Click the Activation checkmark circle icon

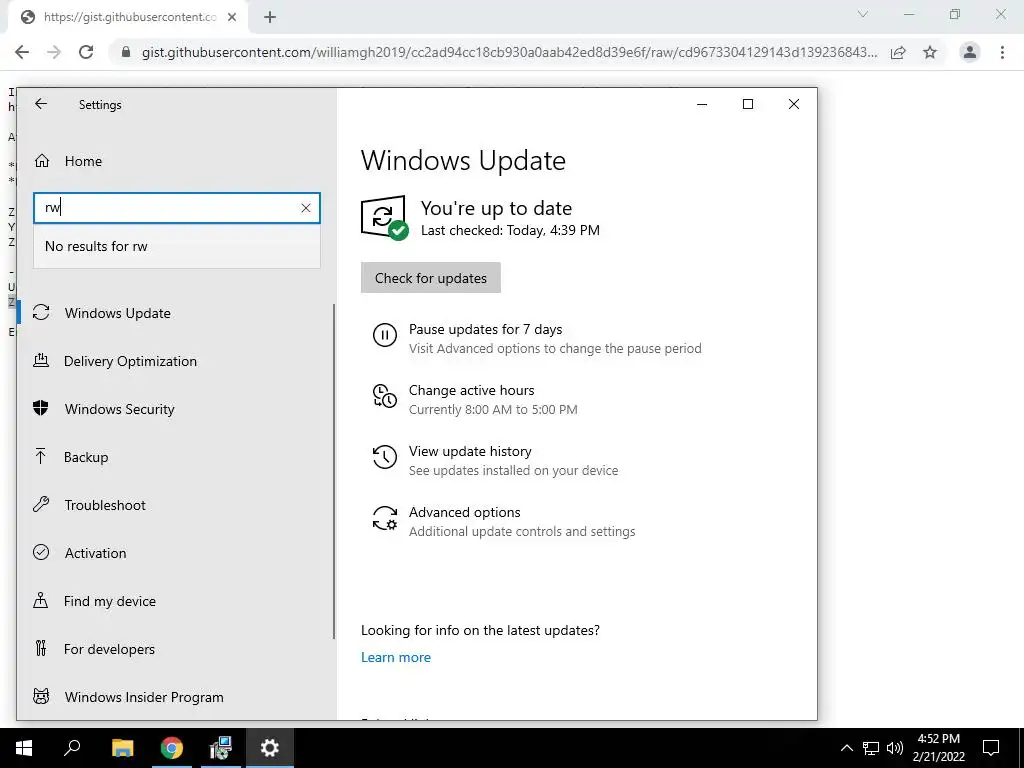click(x=41, y=552)
